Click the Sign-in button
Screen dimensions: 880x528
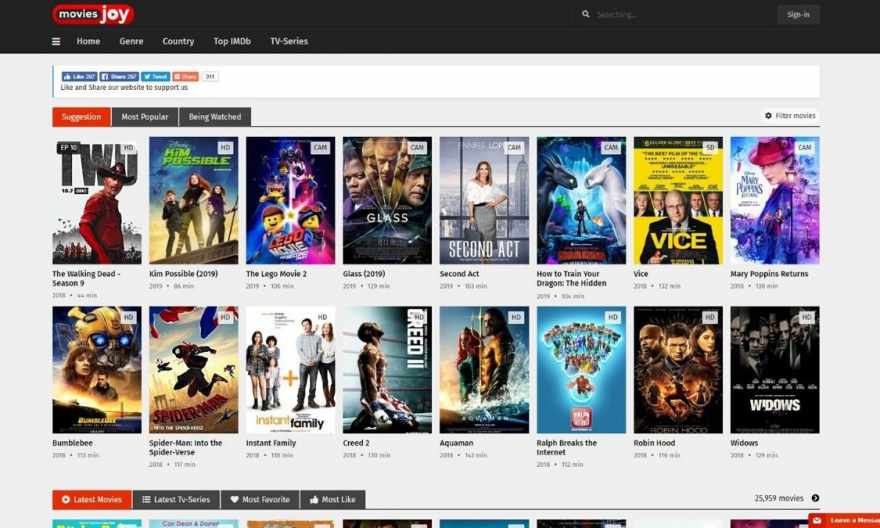(x=798, y=15)
